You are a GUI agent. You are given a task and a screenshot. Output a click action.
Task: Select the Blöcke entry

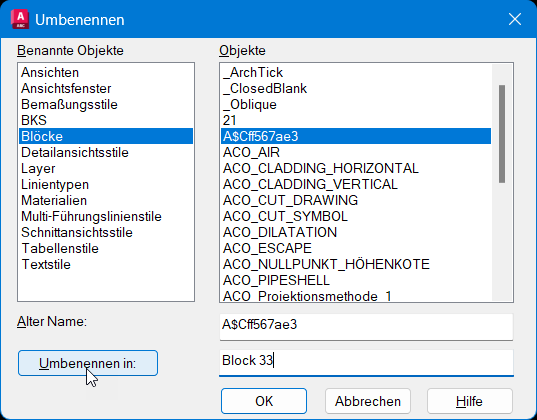click(x=106, y=136)
